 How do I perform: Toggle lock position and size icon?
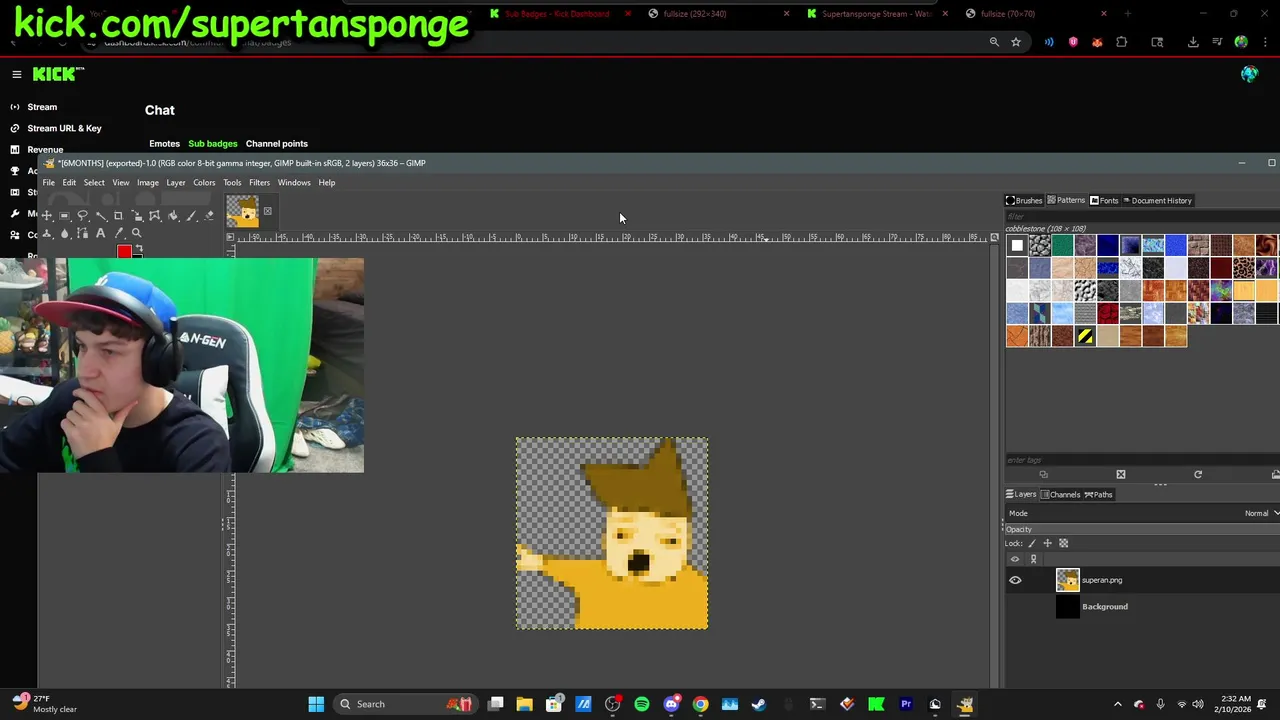1047,543
